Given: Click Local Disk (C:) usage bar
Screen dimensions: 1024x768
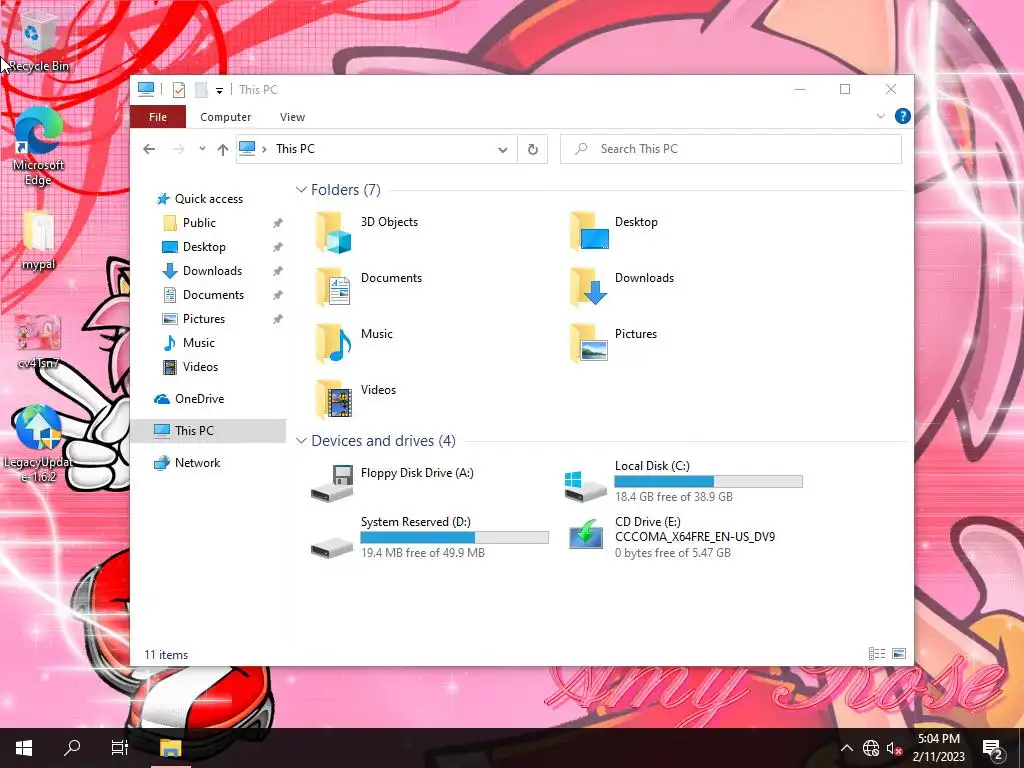Looking at the screenshot, I should (x=709, y=481).
